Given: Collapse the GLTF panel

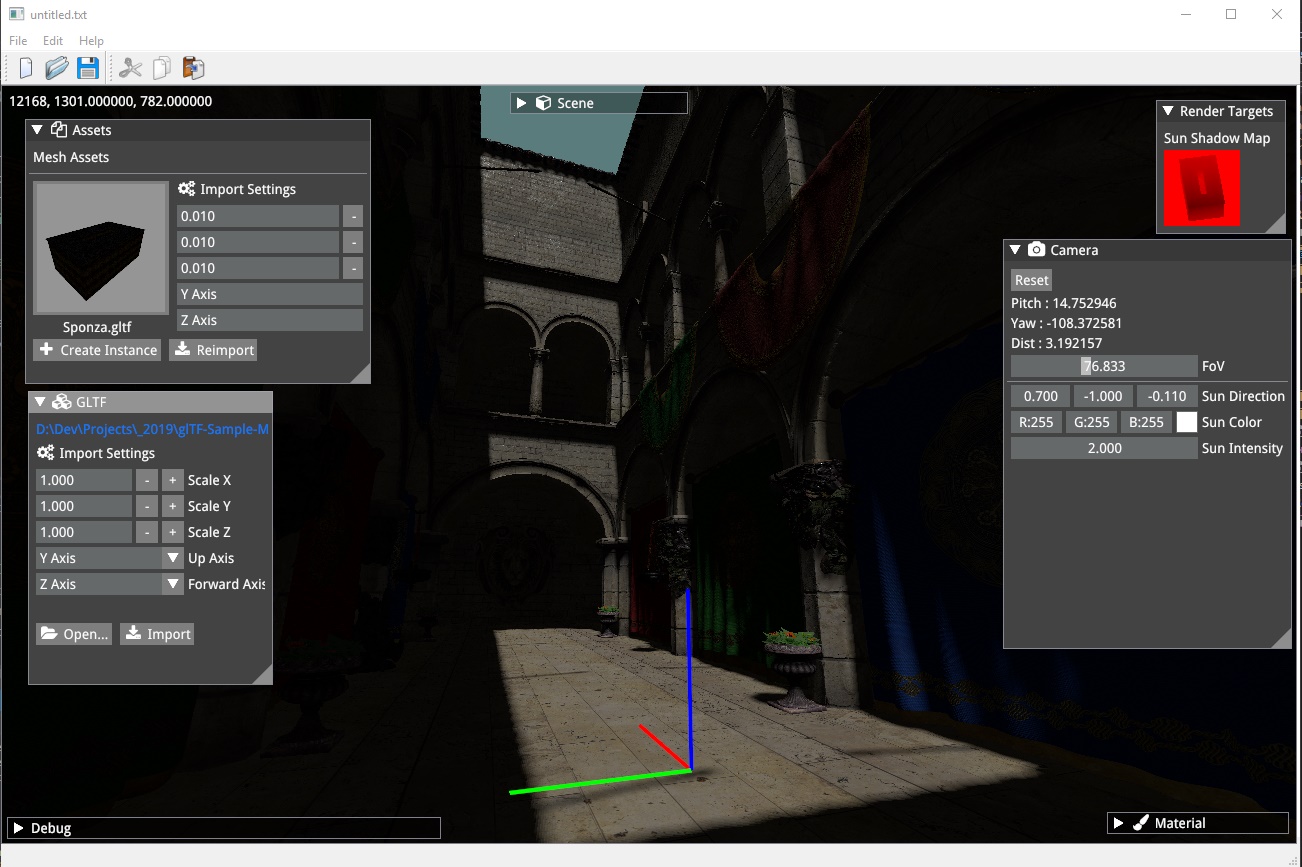Looking at the screenshot, I should [40, 402].
